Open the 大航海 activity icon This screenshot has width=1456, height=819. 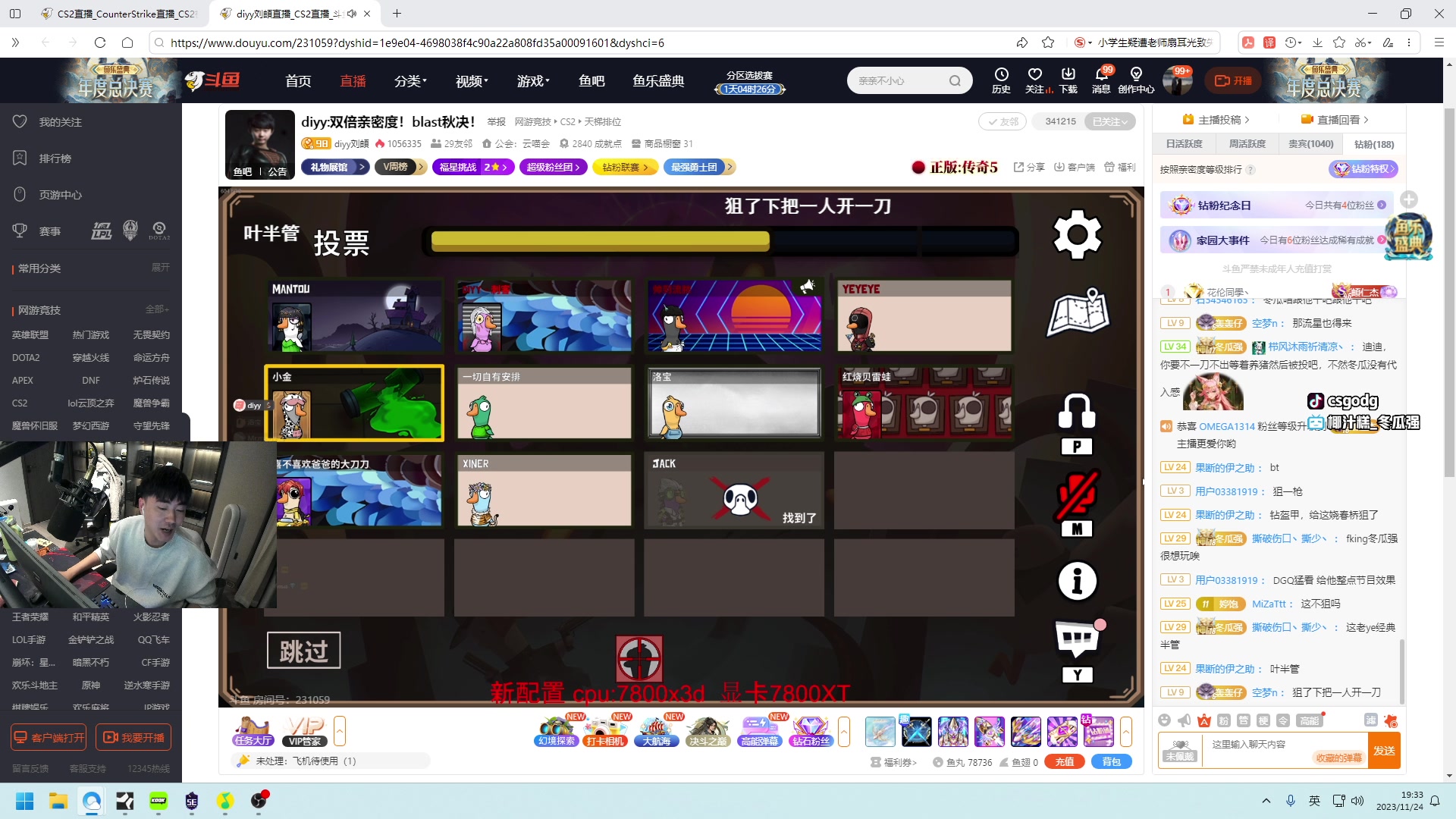click(x=657, y=731)
